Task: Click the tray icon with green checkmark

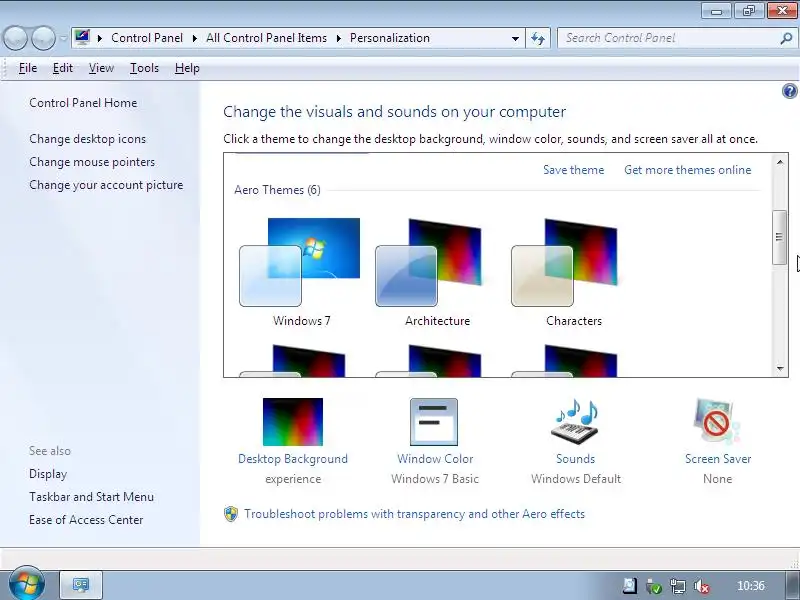Action: [x=654, y=586]
